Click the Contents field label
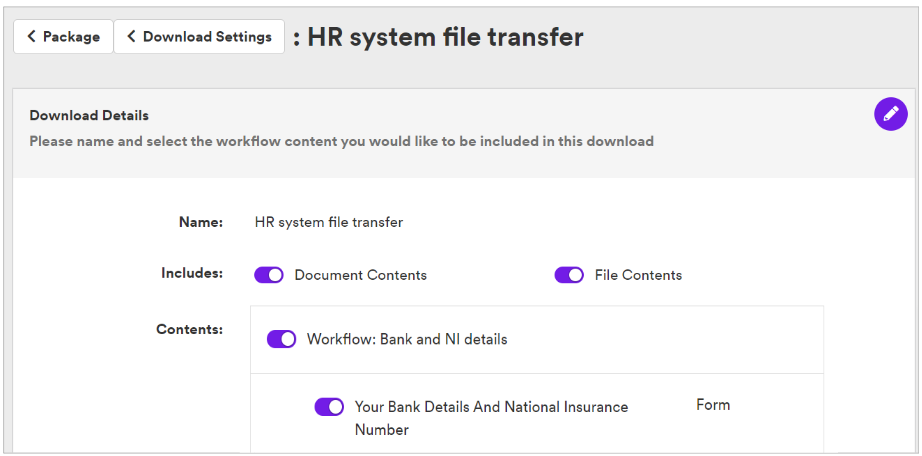Image resolution: width=922 pixels, height=456 pixels. pos(189,329)
